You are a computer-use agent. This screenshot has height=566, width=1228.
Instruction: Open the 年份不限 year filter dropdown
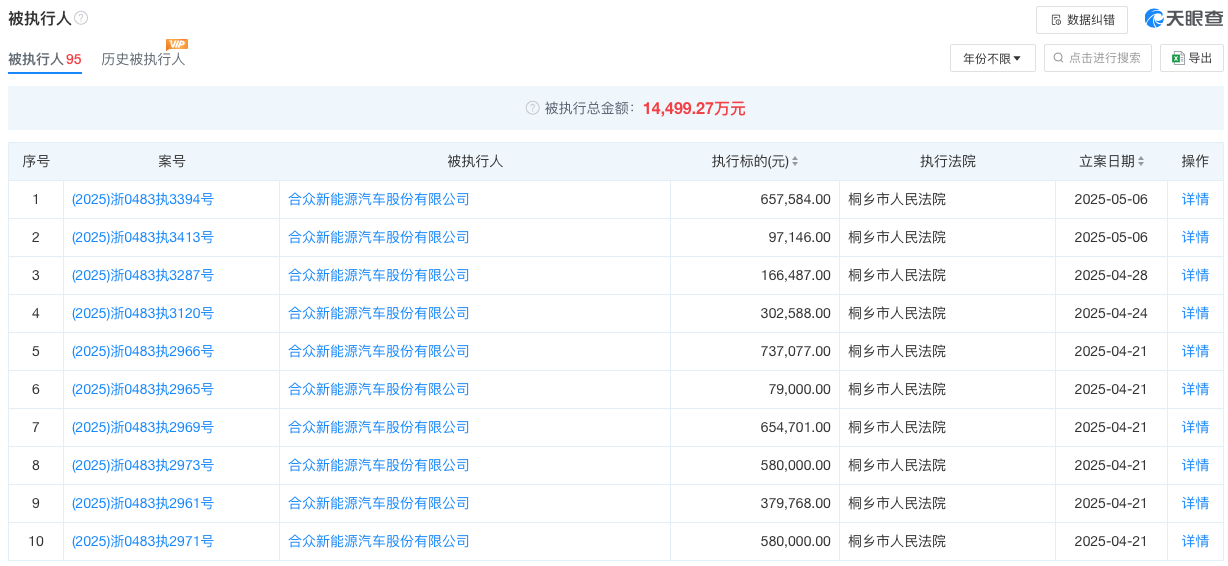pos(992,58)
